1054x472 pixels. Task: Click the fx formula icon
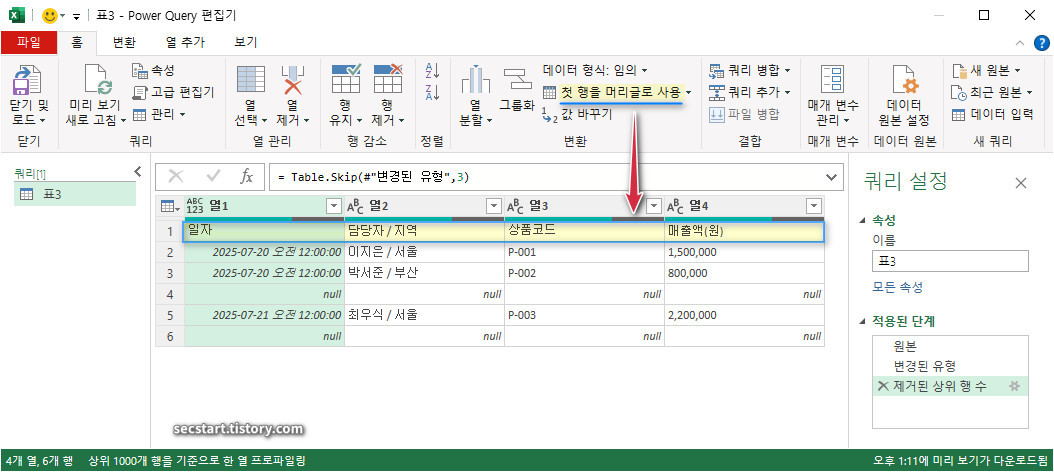[x=247, y=176]
